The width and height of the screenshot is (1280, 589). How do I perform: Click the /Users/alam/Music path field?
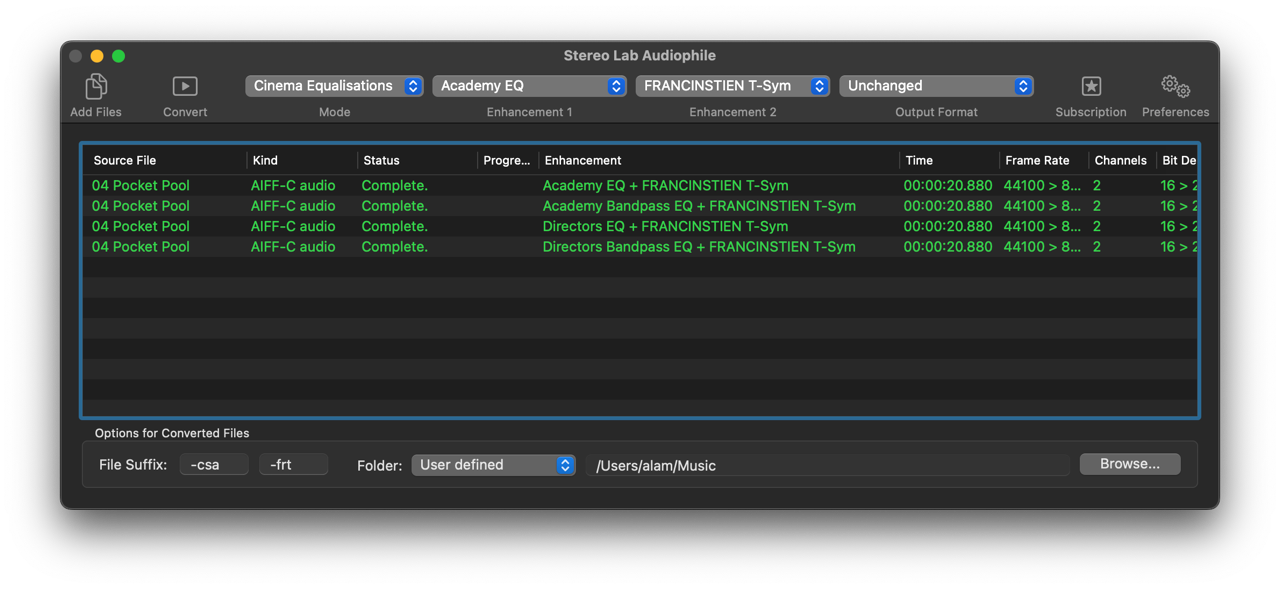(x=830, y=465)
